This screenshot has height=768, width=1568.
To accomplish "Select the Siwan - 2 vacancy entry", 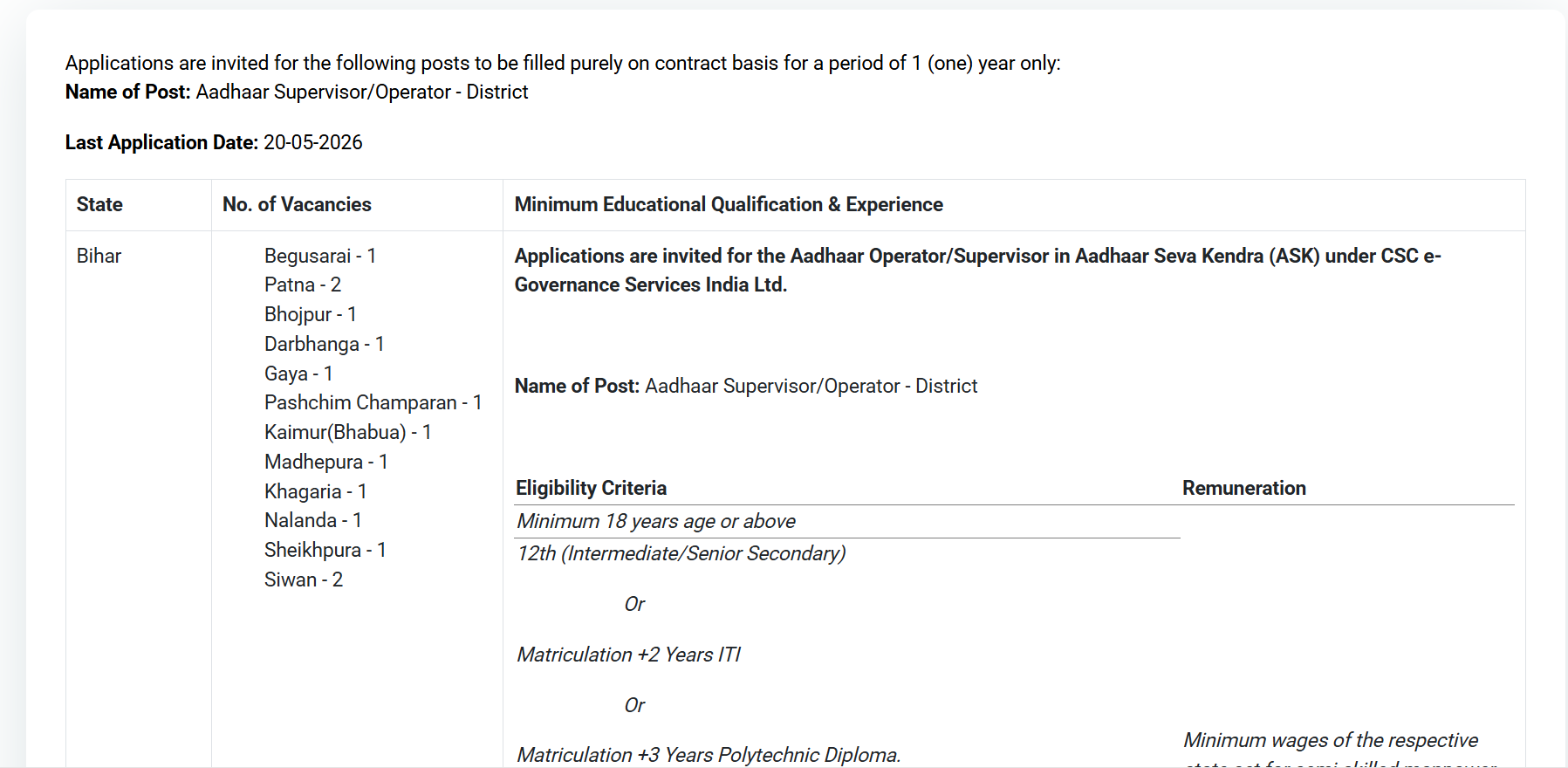I will click(303, 579).
